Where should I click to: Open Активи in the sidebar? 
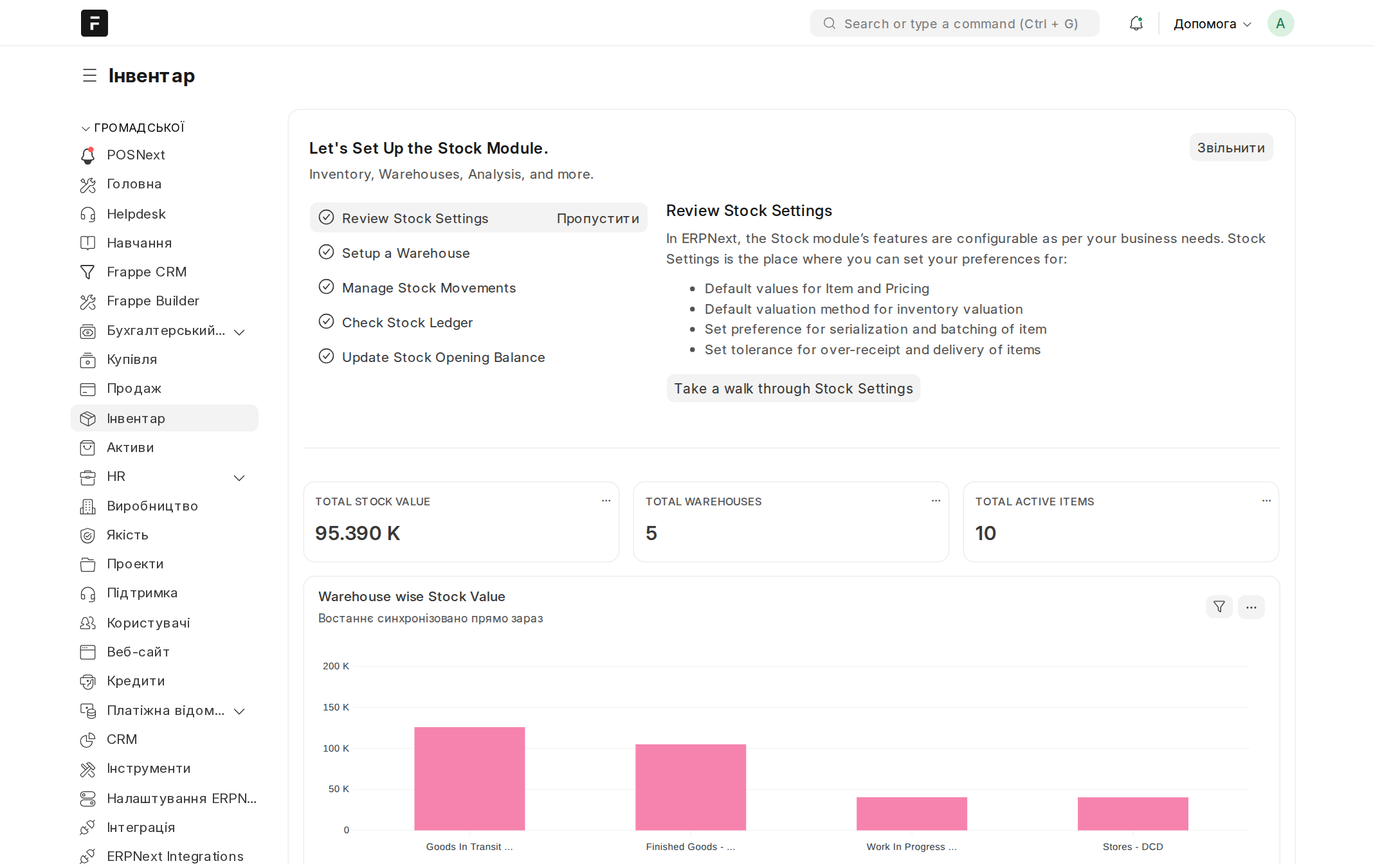point(165,448)
